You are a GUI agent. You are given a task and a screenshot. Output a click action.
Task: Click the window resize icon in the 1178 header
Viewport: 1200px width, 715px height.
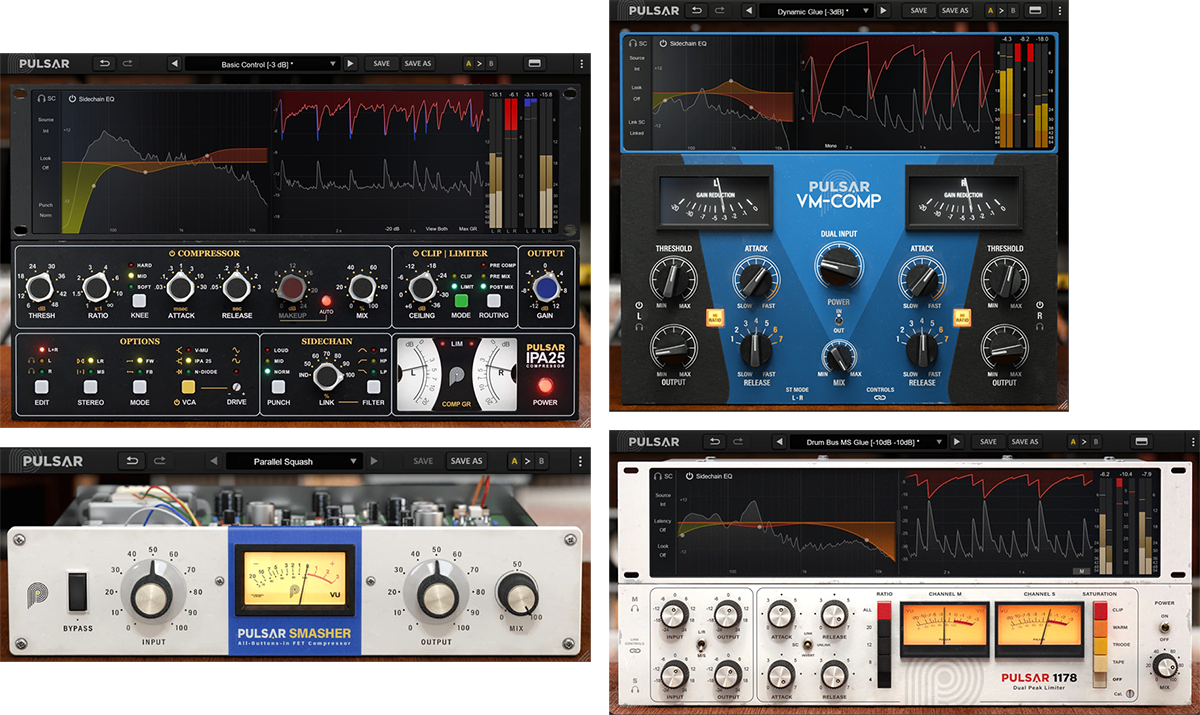1141,441
